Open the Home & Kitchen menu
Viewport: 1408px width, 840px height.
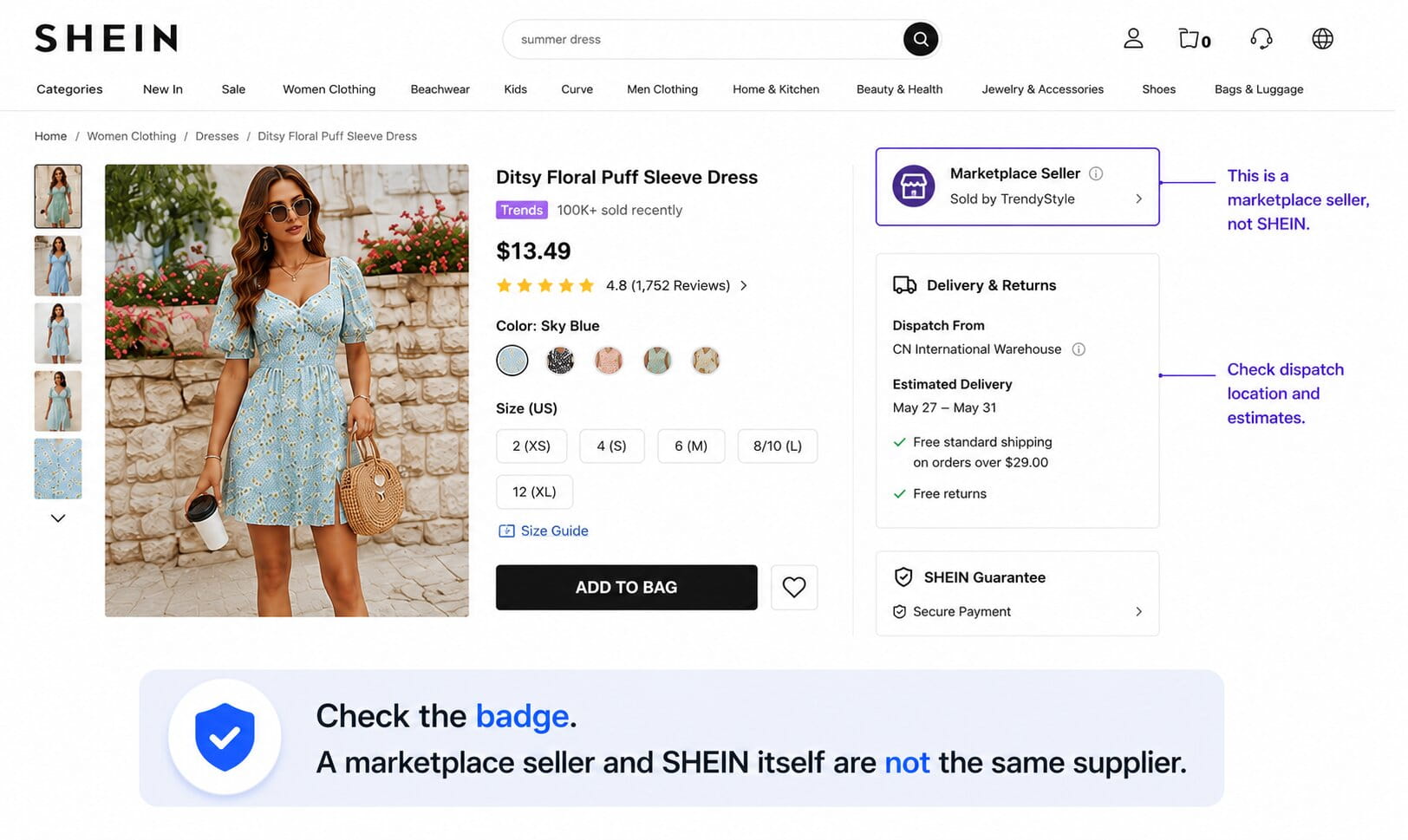[776, 89]
